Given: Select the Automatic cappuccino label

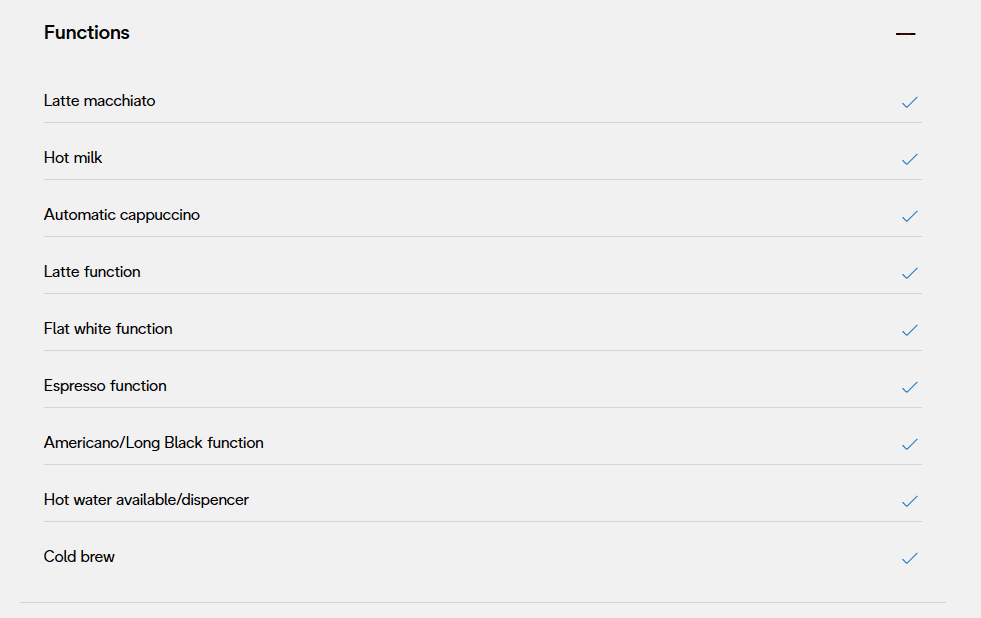Looking at the screenshot, I should click(122, 215).
